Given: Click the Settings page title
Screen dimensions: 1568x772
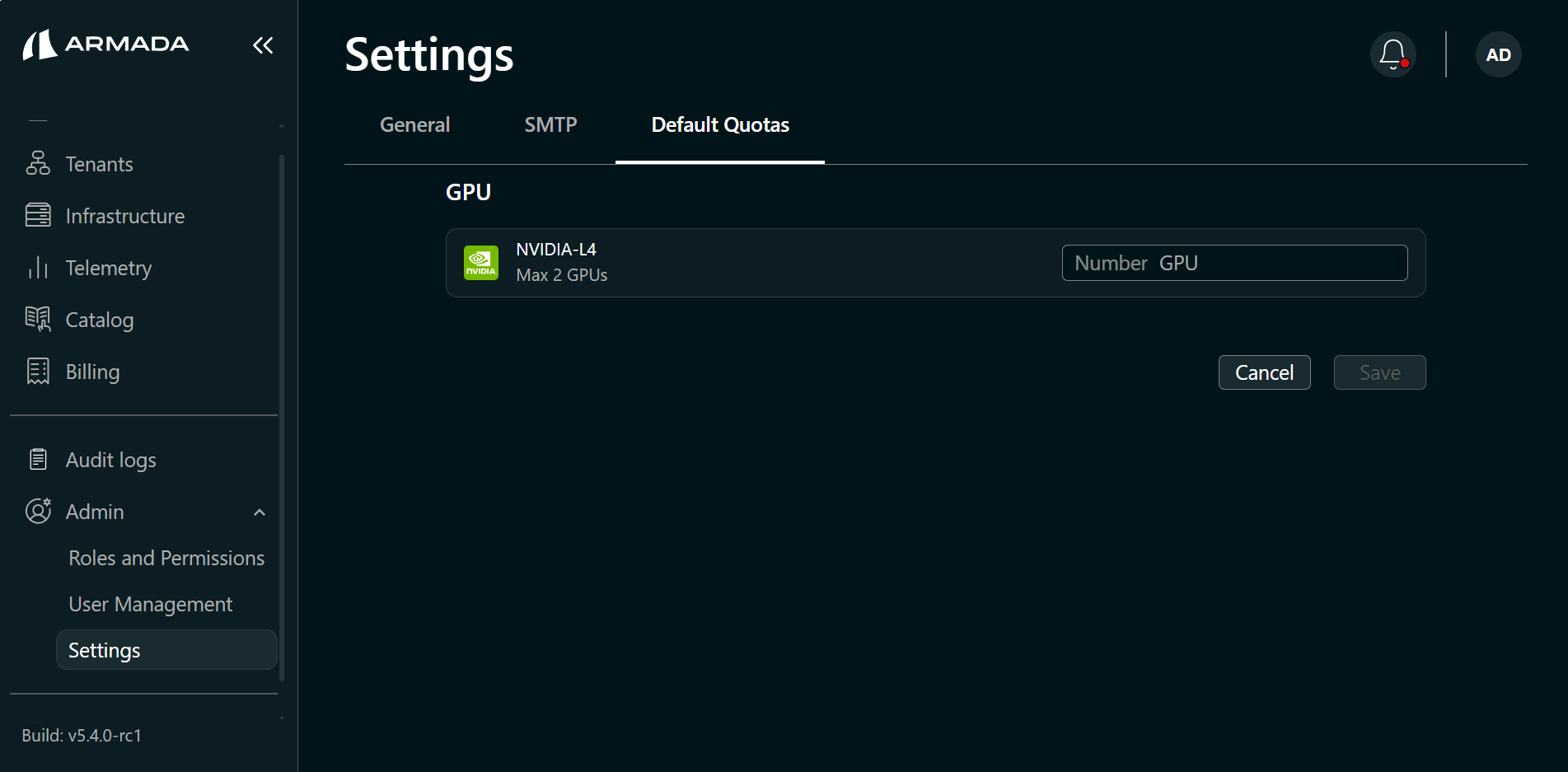Looking at the screenshot, I should point(429,55).
